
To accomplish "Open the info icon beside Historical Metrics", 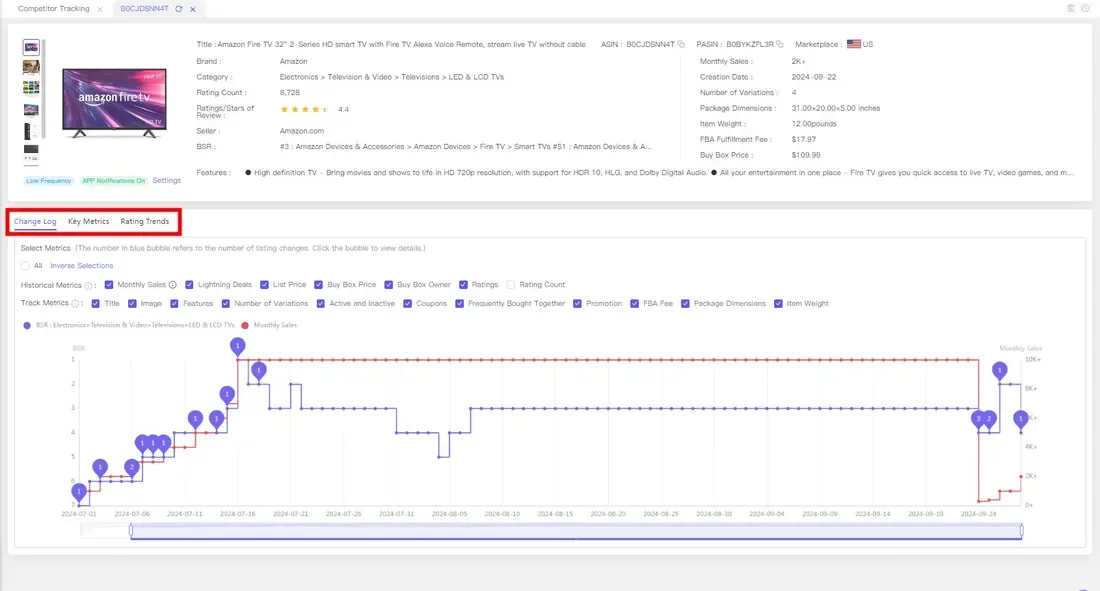I will tap(88, 286).
